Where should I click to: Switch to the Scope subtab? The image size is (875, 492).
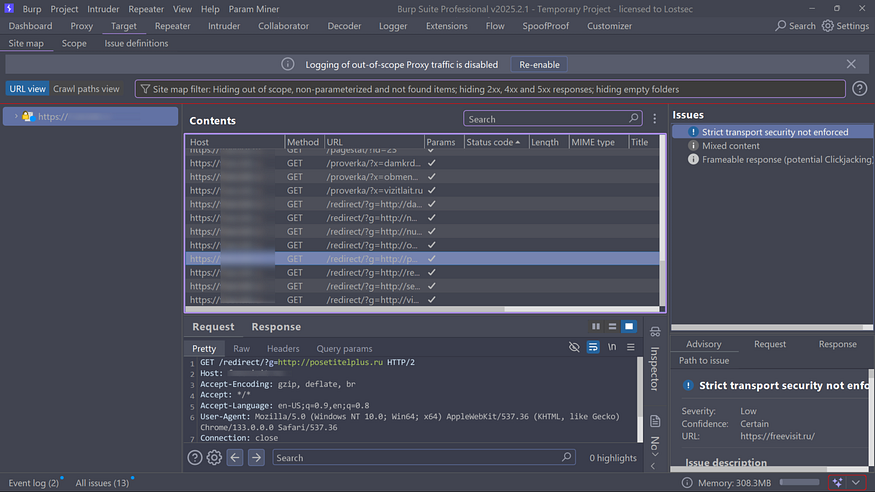click(x=74, y=43)
